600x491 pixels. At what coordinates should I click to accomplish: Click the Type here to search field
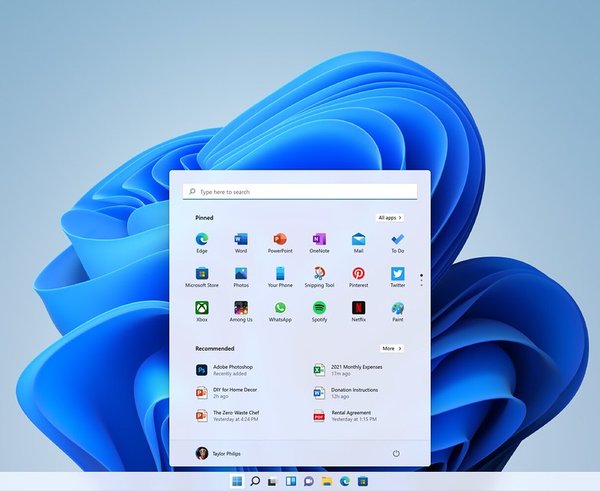(x=300, y=191)
